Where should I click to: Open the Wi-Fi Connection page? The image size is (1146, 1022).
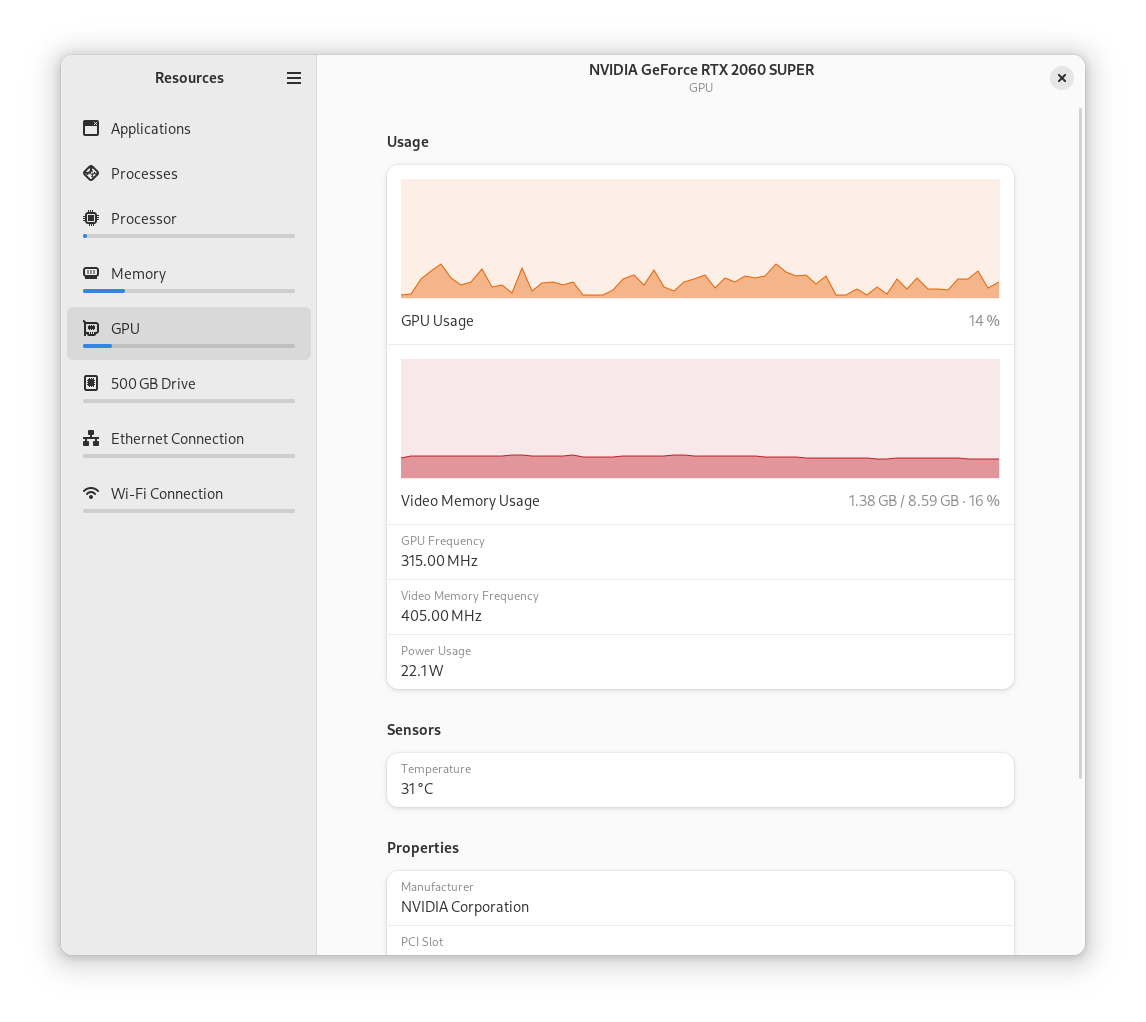click(167, 494)
